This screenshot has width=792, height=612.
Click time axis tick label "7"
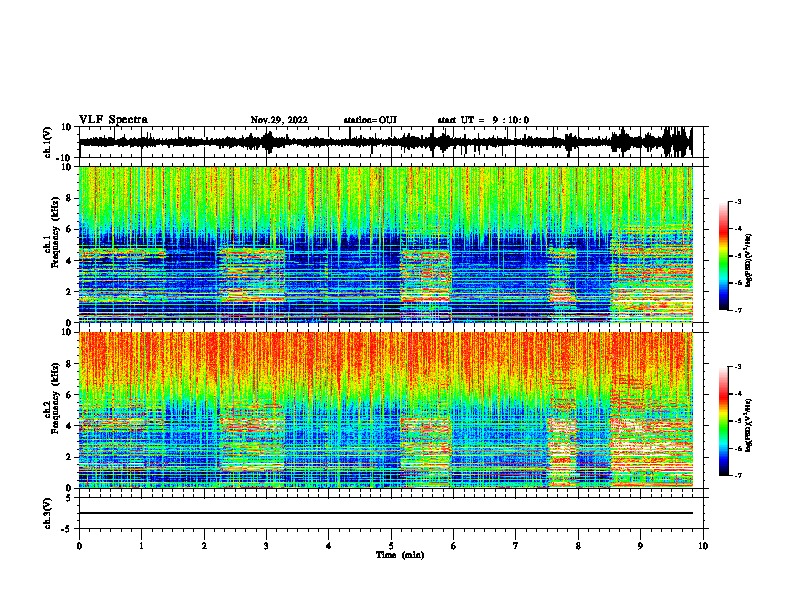coord(516,546)
